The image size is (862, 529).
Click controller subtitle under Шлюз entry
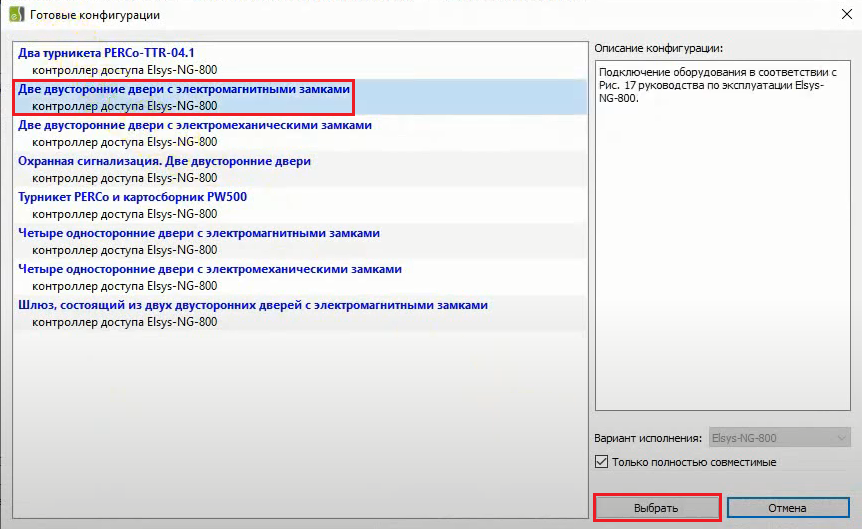click(x=124, y=322)
